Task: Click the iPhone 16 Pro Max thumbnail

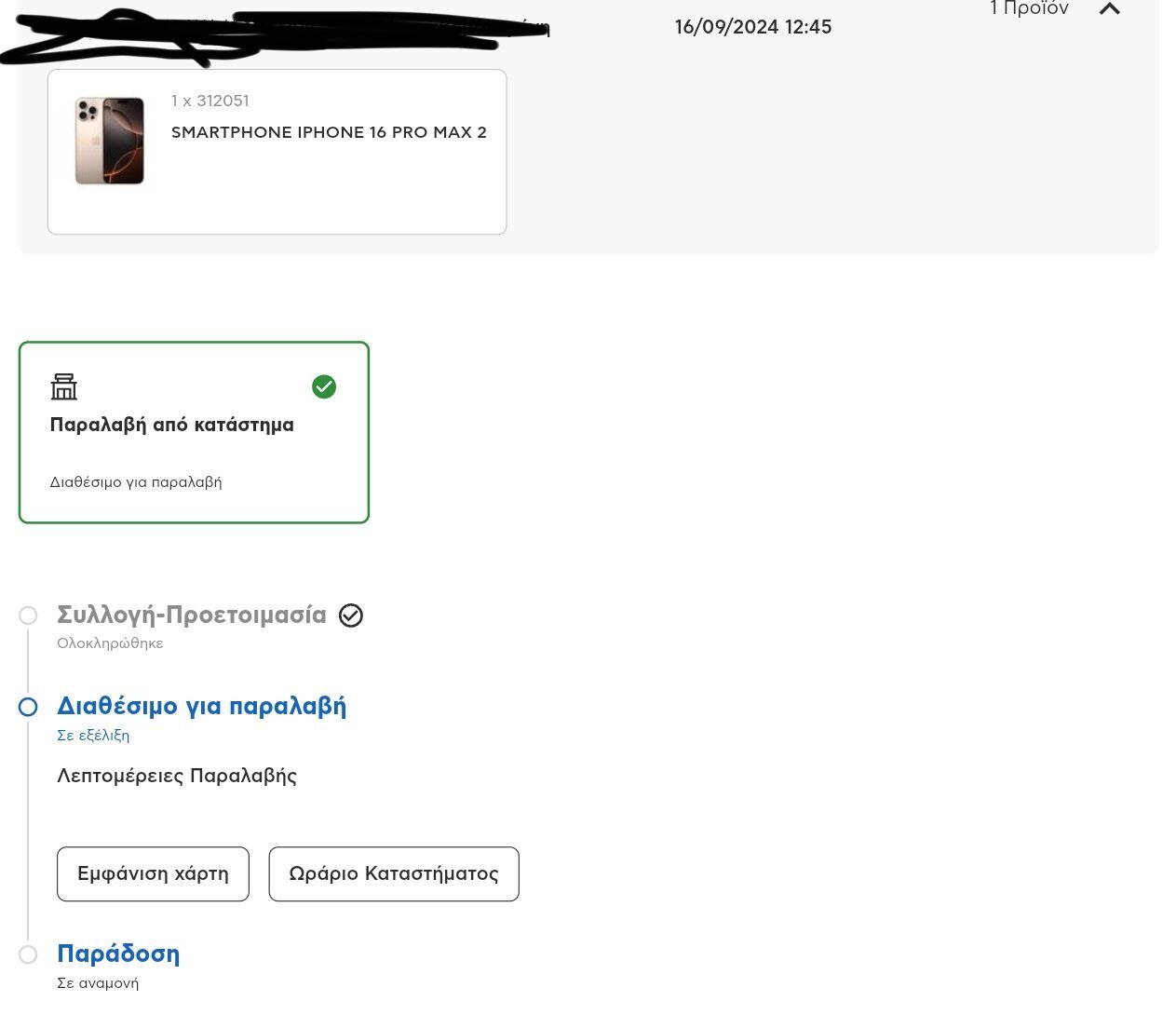Action: 110,141
